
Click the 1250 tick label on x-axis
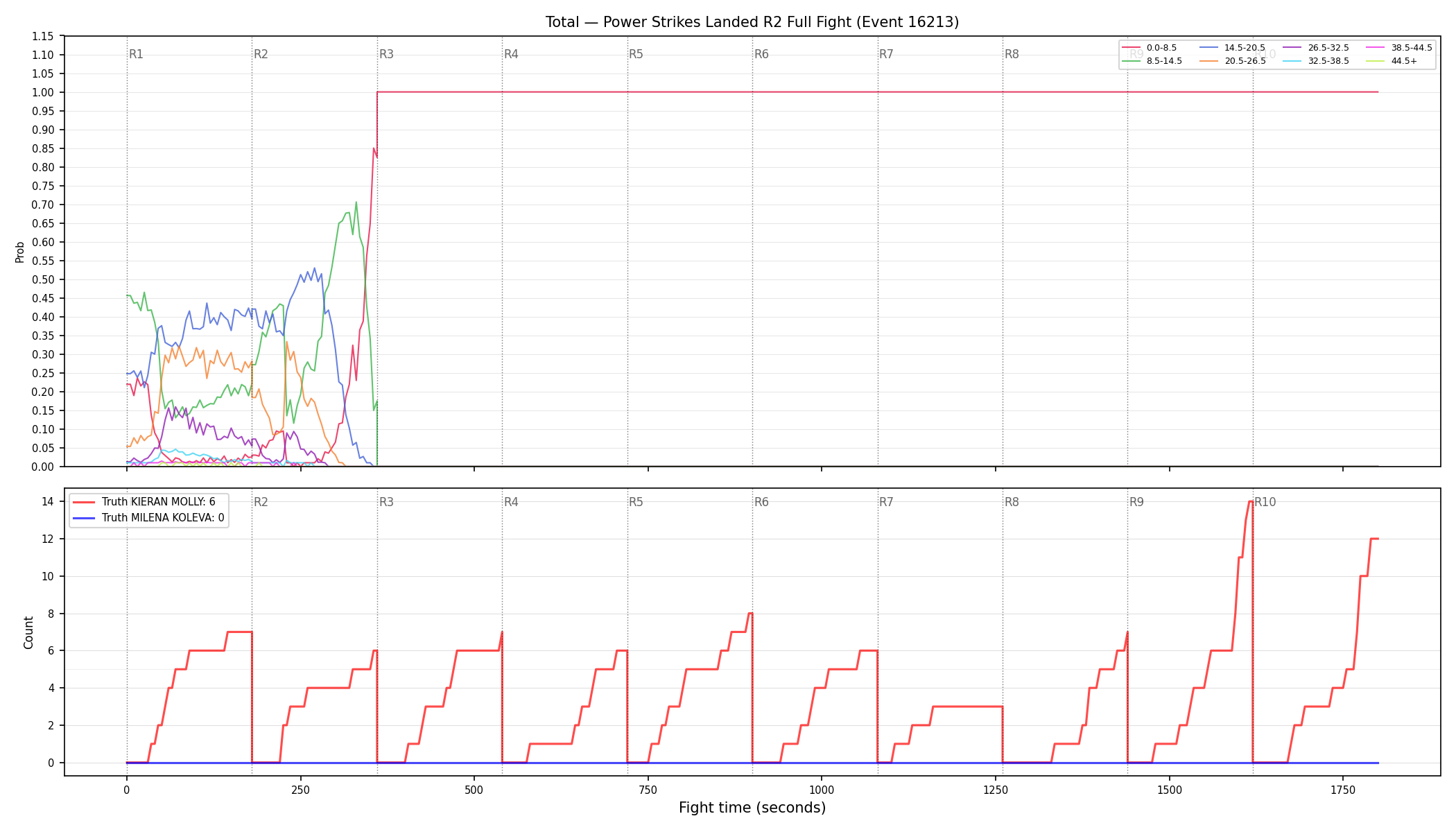coord(996,790)
